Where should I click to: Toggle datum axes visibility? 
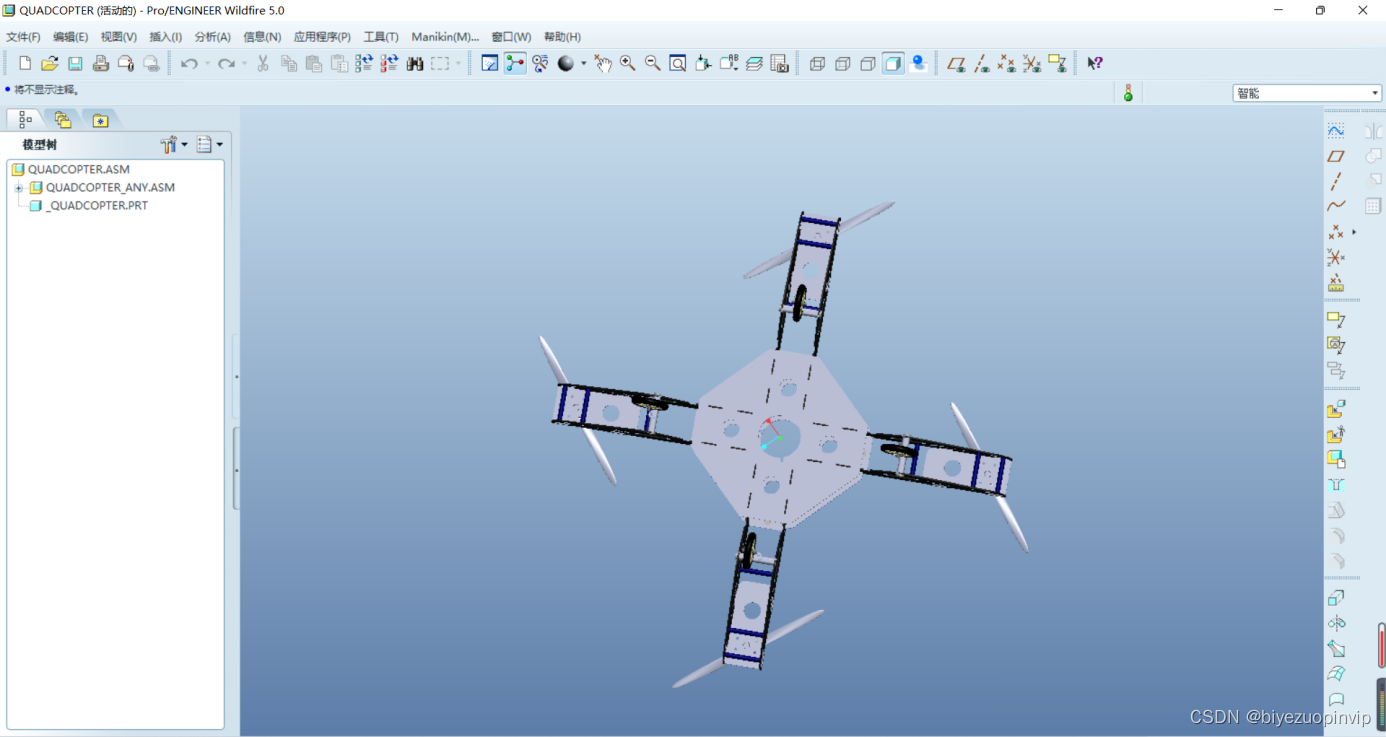(x=981, y=63)
